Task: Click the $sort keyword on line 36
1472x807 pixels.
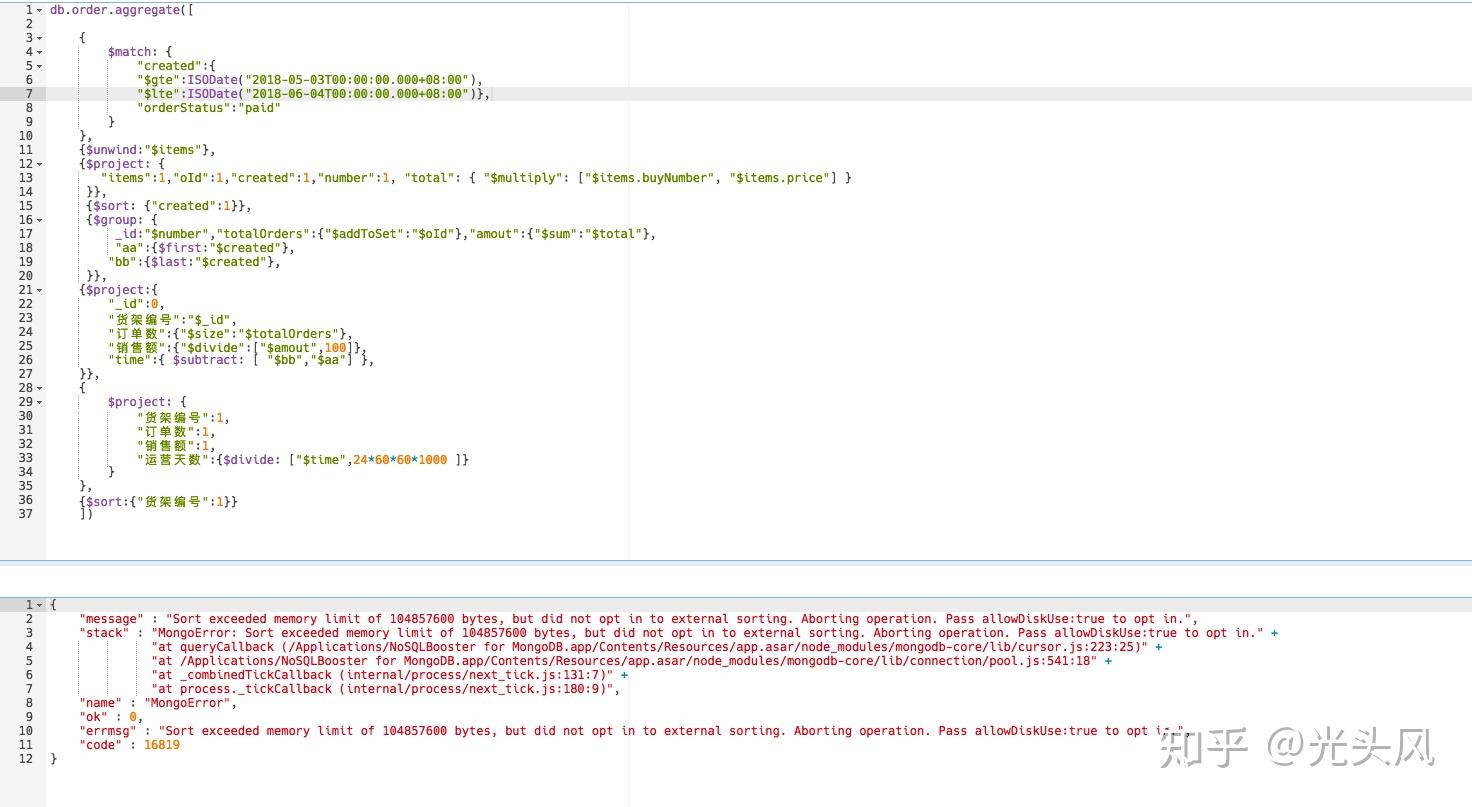Action: 105,502
